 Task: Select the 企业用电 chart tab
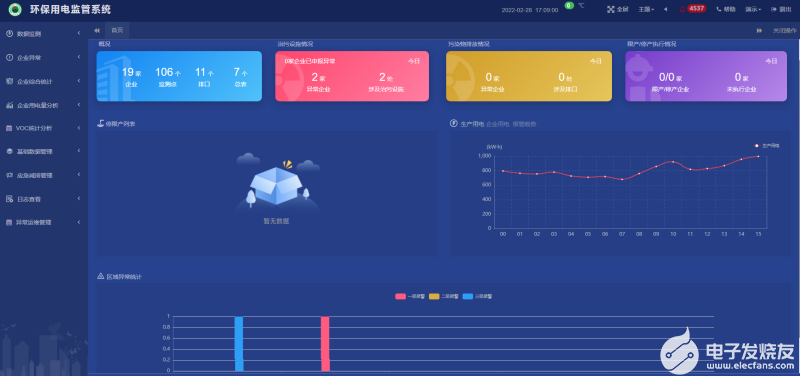pyautogui.click(x=498, y=124)
